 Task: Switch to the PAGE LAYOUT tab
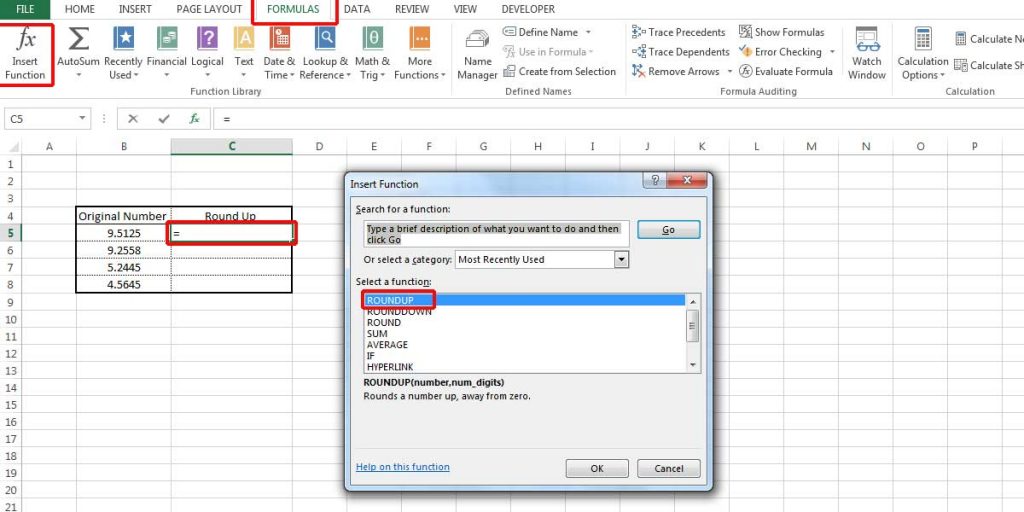209,9
